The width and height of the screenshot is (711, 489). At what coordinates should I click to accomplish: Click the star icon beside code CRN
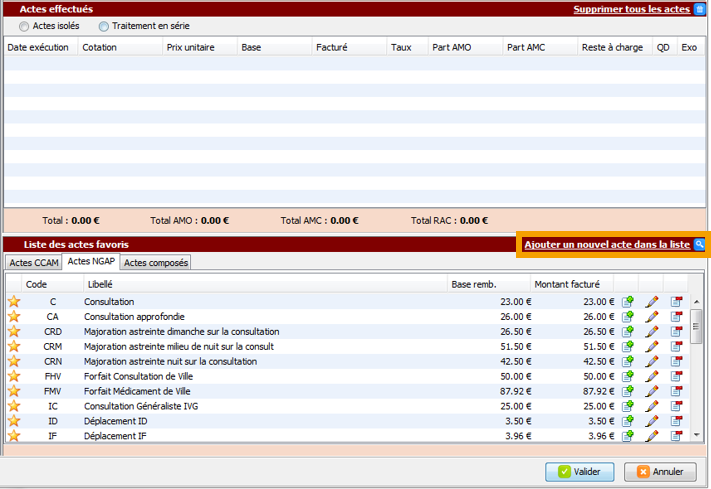(x=14, y=361)
